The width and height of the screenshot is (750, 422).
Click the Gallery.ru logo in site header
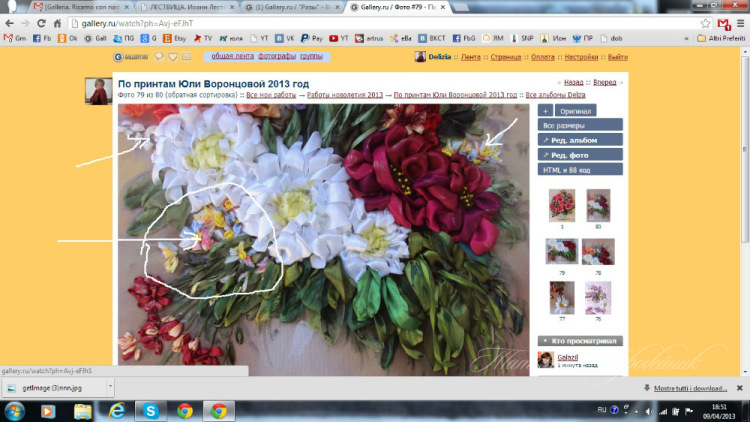pos(131,57)
